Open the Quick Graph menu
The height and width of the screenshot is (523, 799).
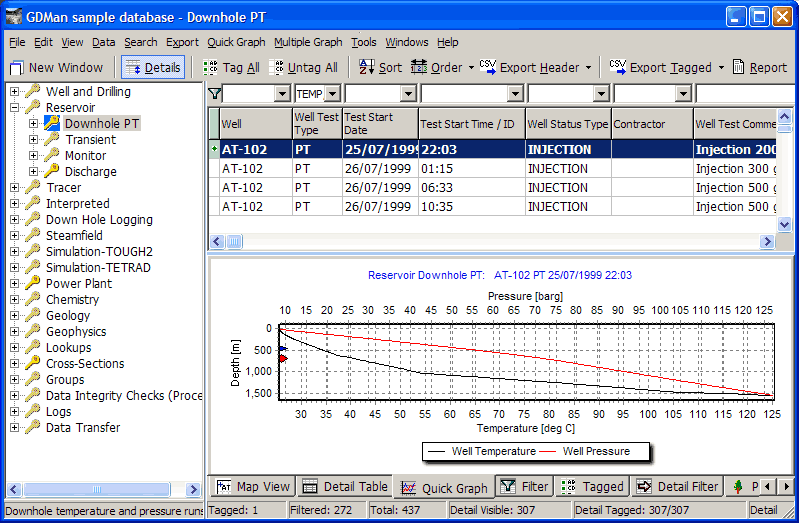pos(236,42)
